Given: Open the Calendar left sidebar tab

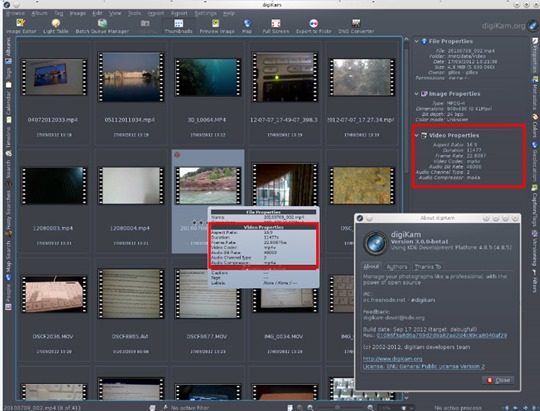Looking at the screenshot, I should pyautogui.click(x=8, y=107).
